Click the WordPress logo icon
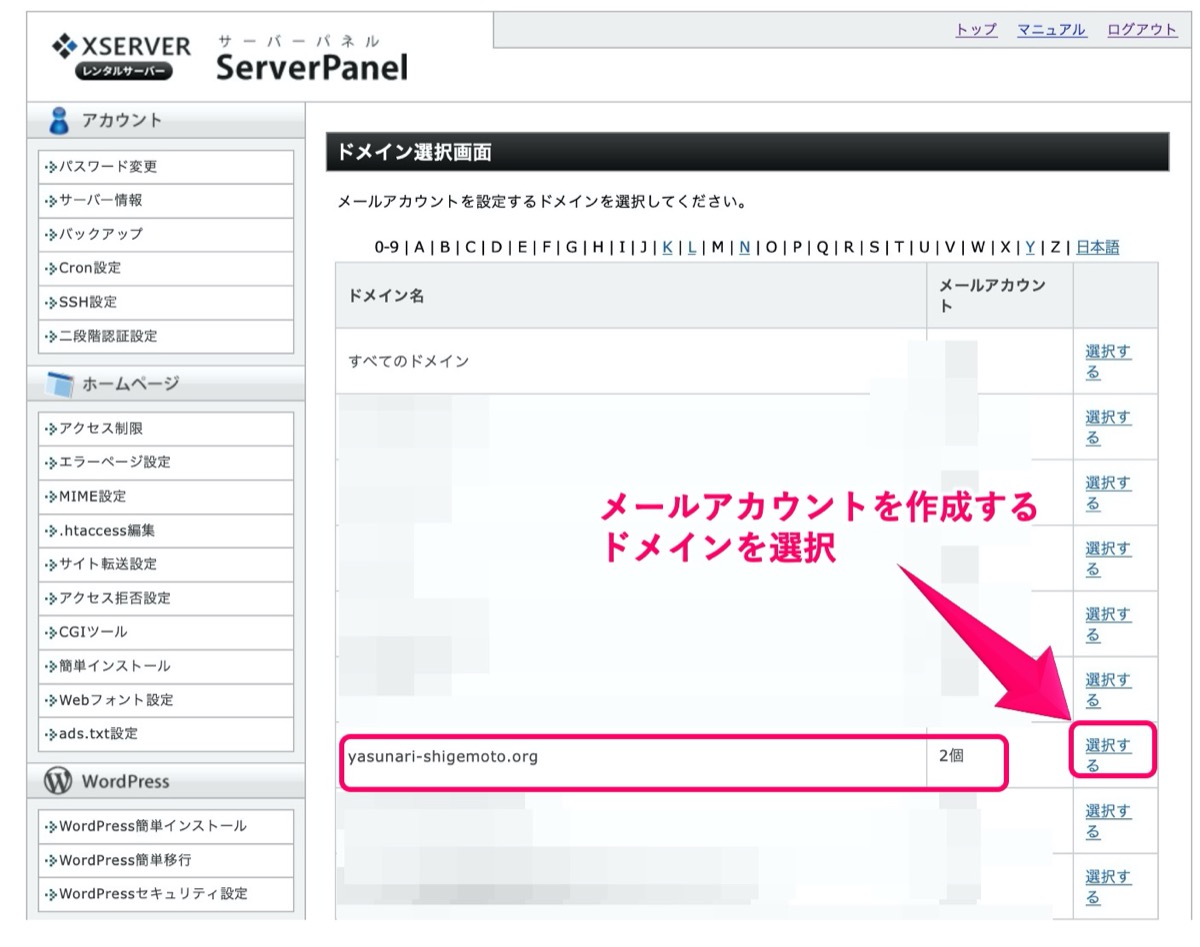The height and width of the screenshot is (947, 1200). click(58, 781)
